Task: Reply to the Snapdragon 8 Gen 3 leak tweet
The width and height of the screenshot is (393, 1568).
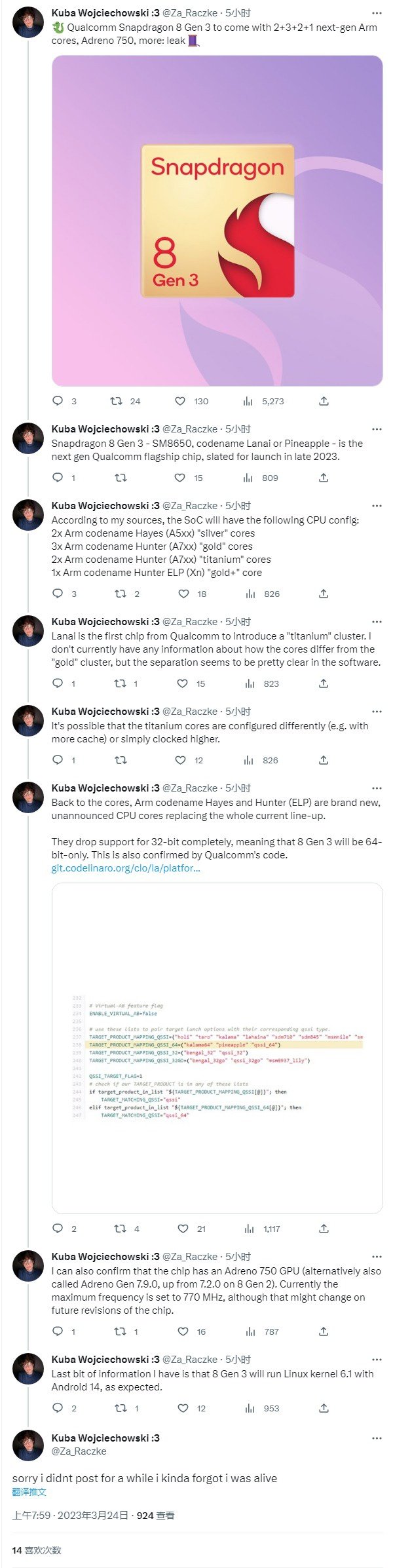Action: 58,401
